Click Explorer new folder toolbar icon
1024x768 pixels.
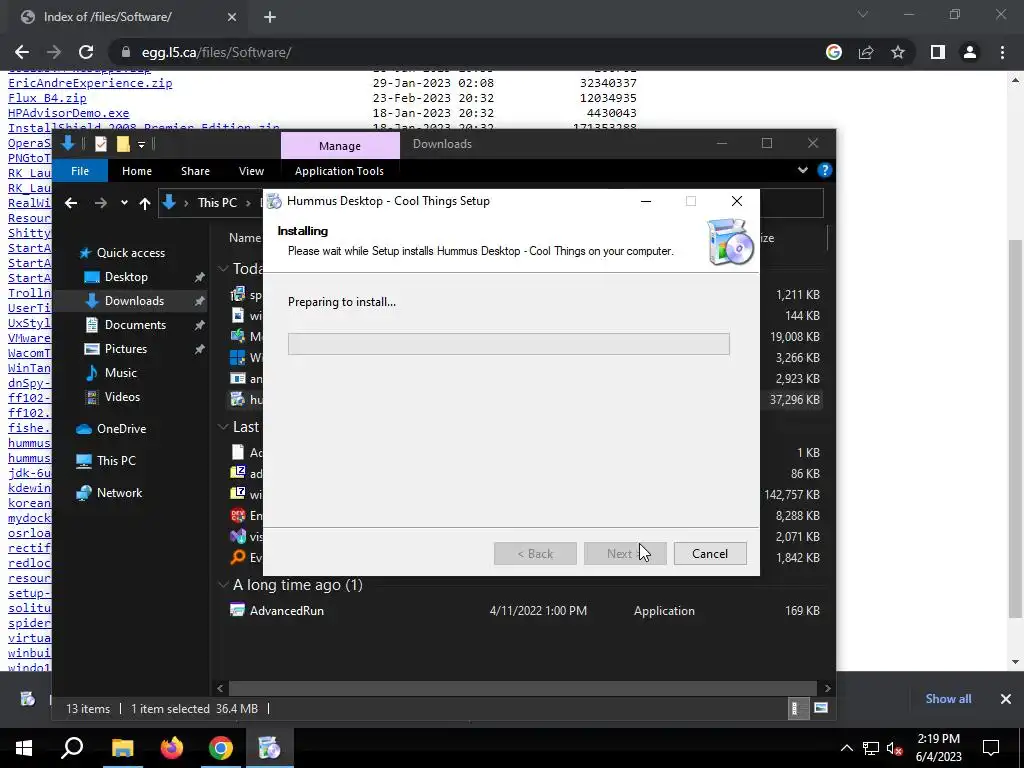pyautogui.click(x=123, y=144)
